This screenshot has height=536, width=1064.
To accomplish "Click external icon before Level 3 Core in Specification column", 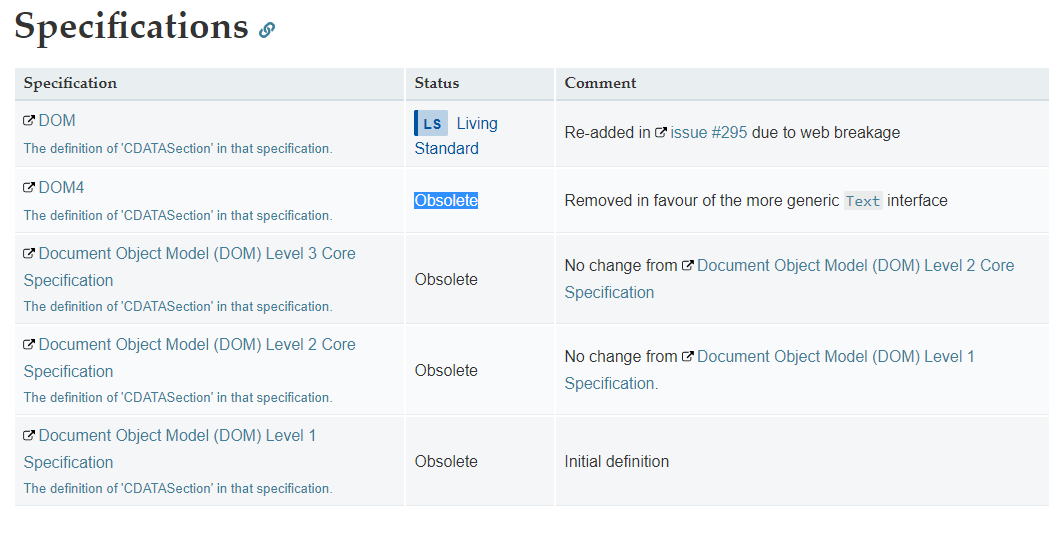I will 30,253.
